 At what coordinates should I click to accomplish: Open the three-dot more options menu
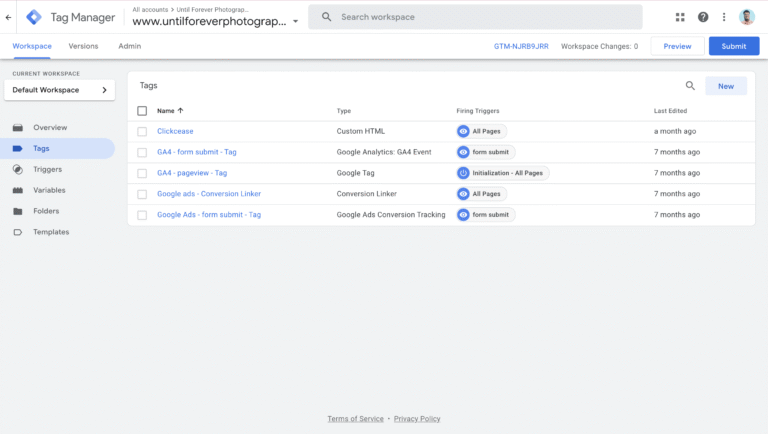tap(724, 17)
